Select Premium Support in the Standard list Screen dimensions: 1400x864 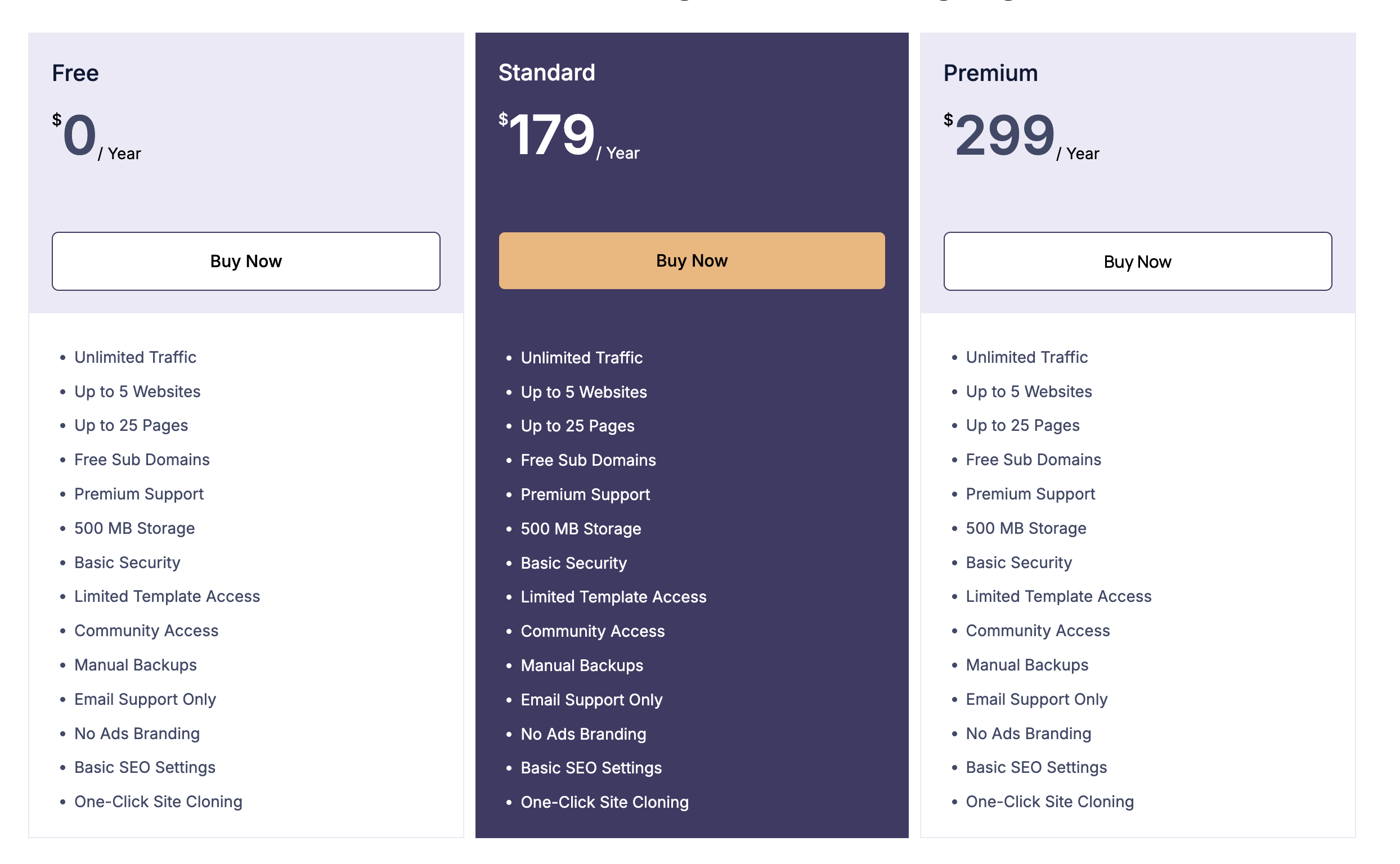pyautogui.click(x=585, y=494)
